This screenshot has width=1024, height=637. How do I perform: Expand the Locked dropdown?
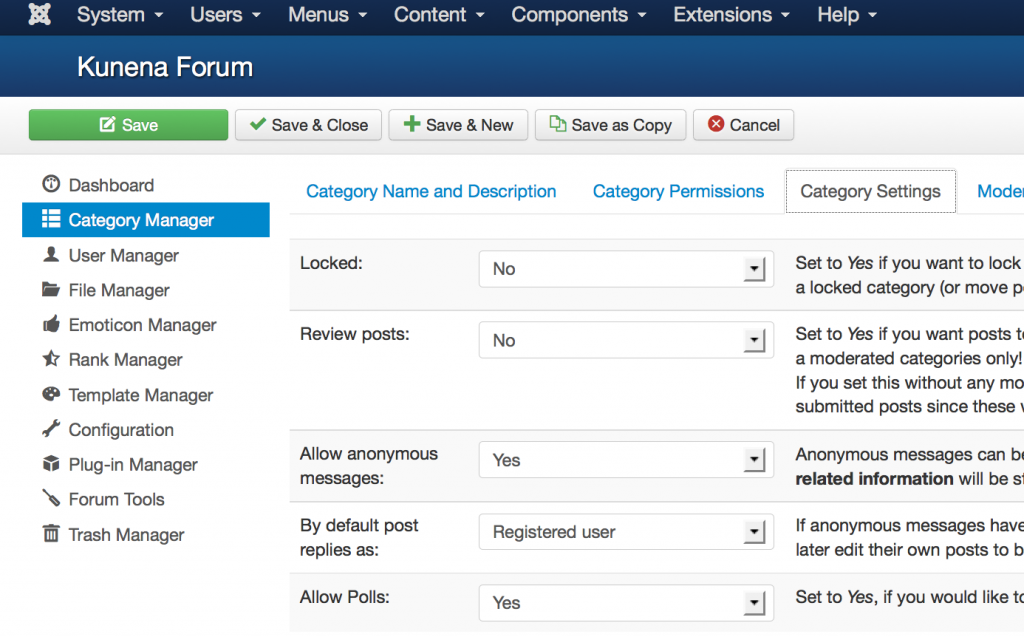(626, 269)
